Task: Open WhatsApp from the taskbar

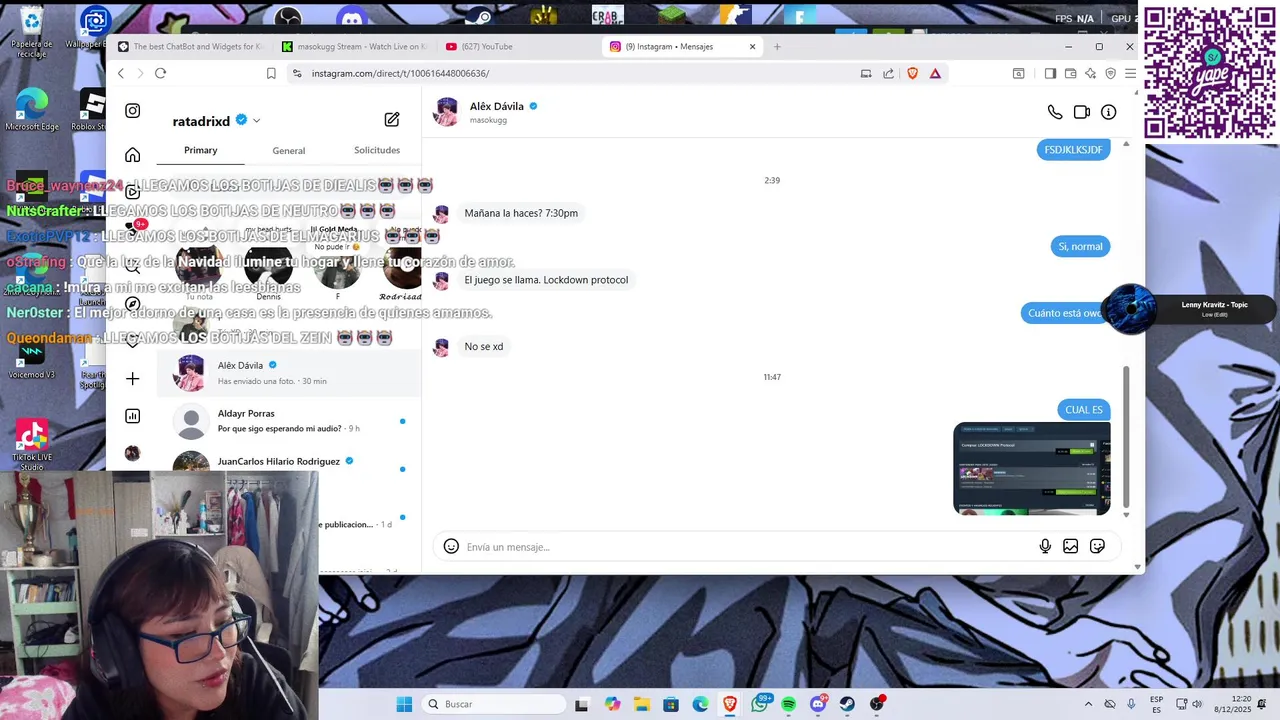Action: (x=760, y=702)
